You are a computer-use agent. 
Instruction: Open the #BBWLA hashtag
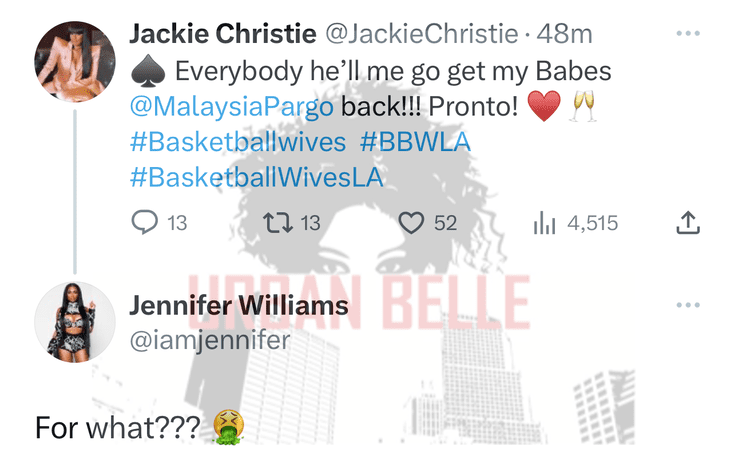415,142
